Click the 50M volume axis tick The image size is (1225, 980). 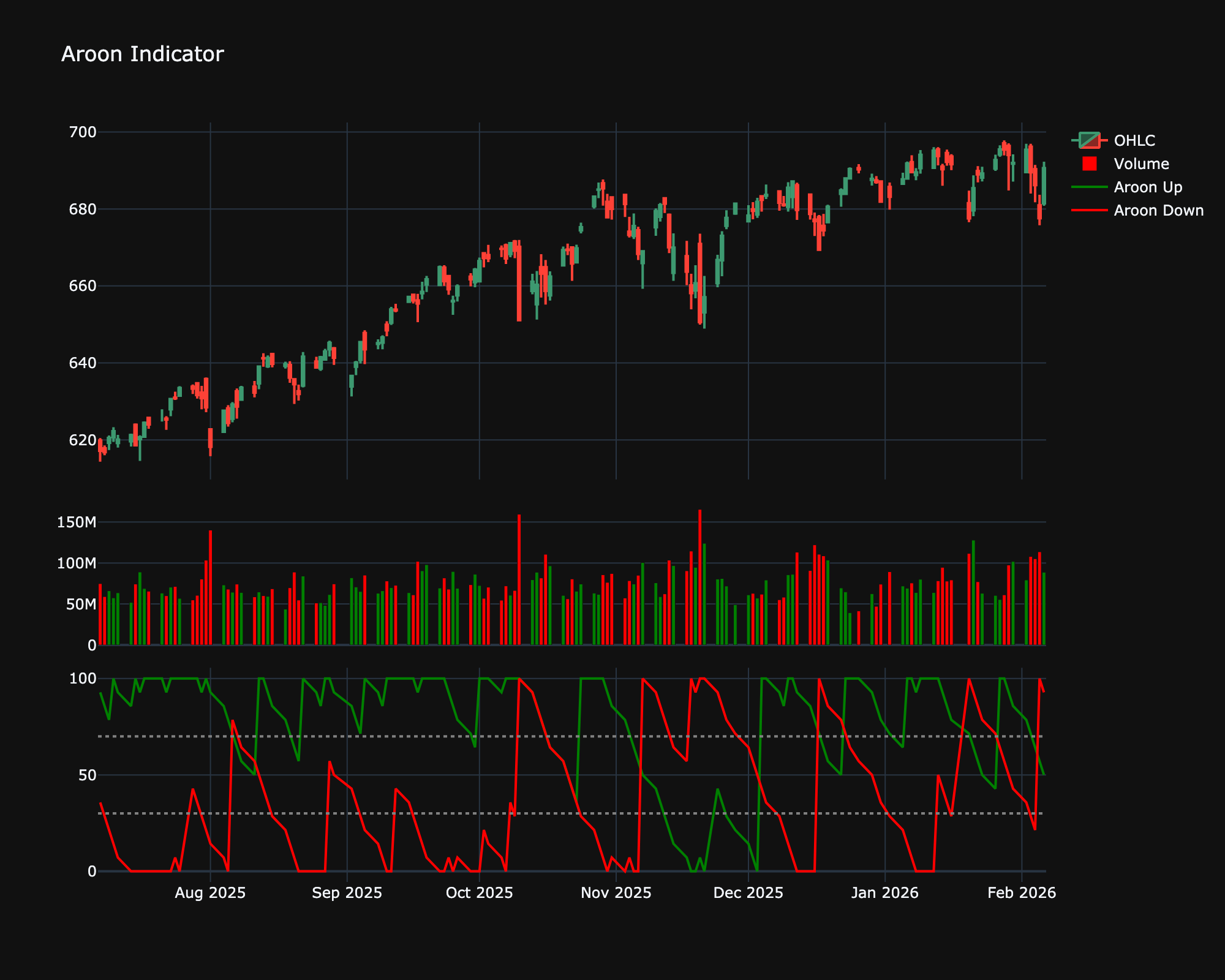click(x=81, y=604)
